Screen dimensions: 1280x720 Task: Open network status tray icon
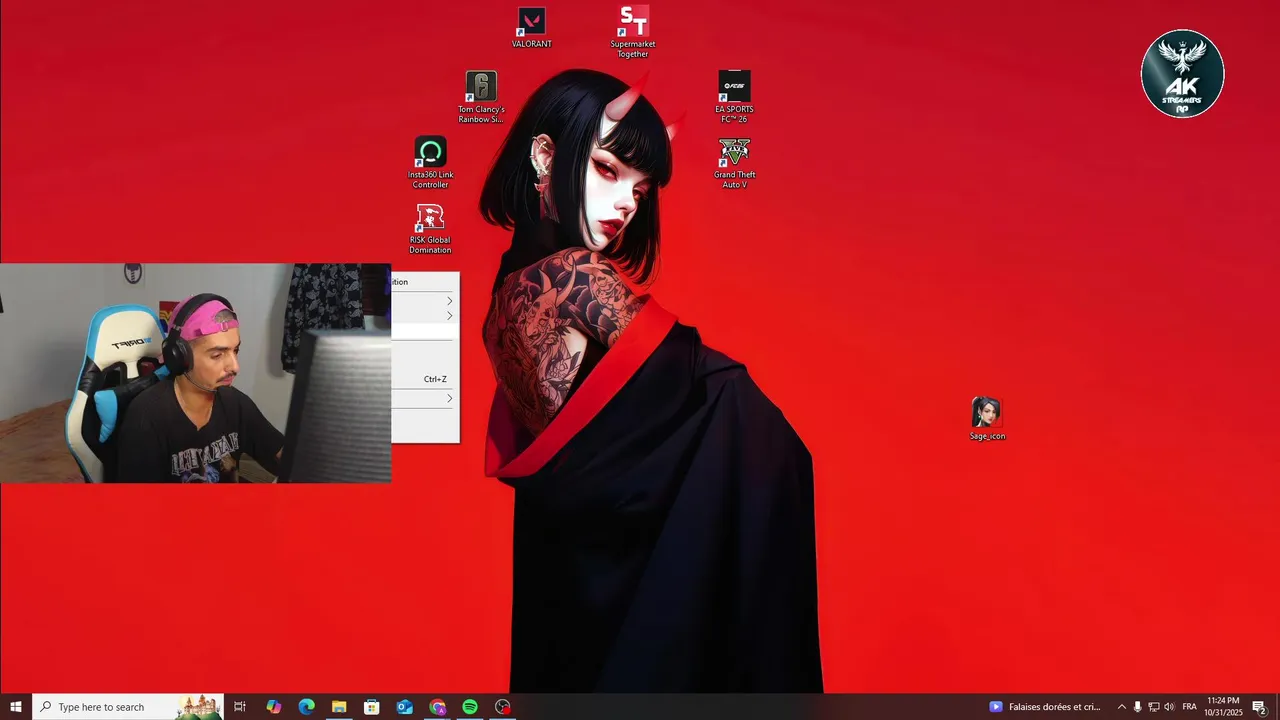coord(1153,707)
